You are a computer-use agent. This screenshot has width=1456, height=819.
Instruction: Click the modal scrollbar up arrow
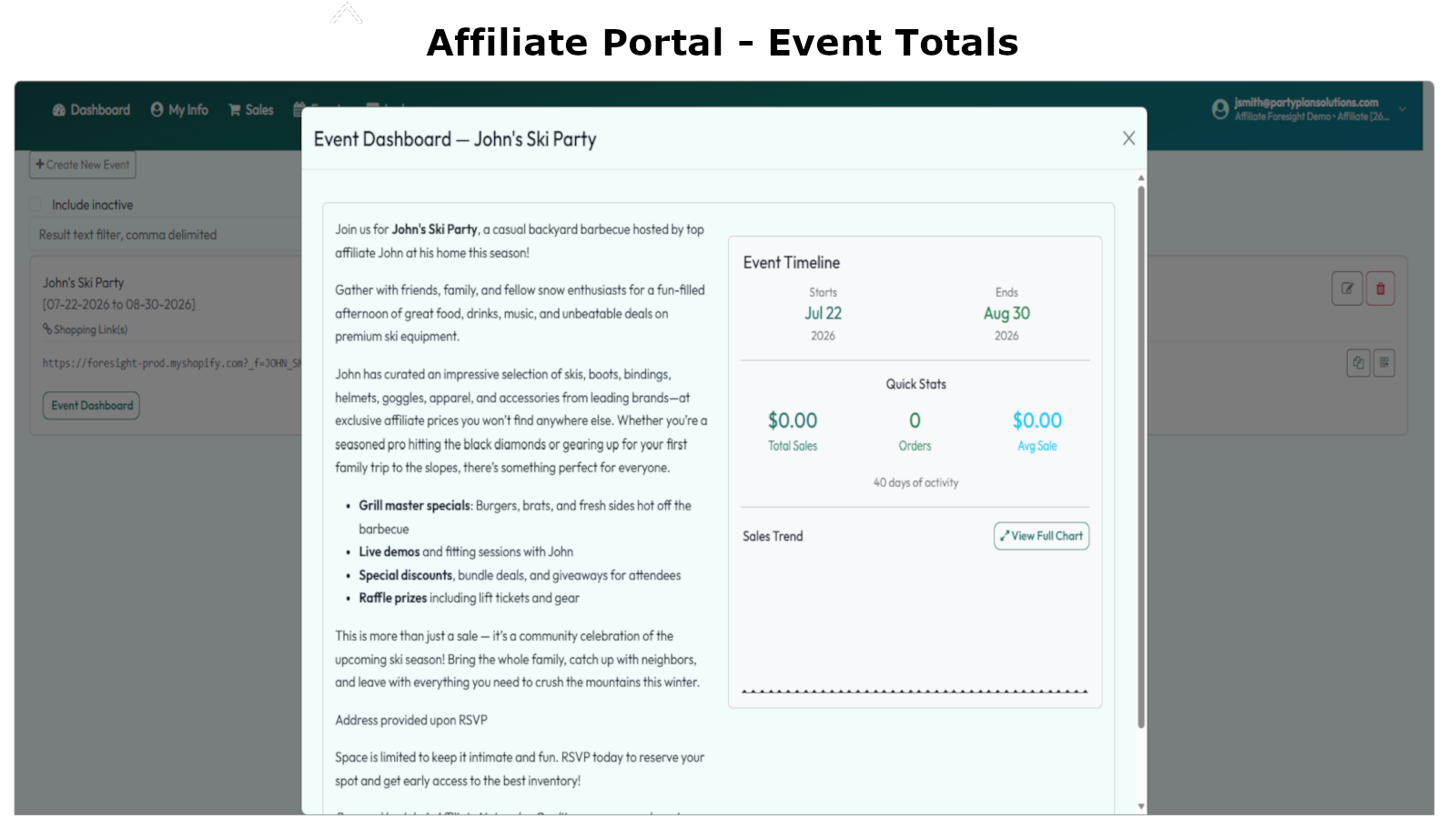1141,178
